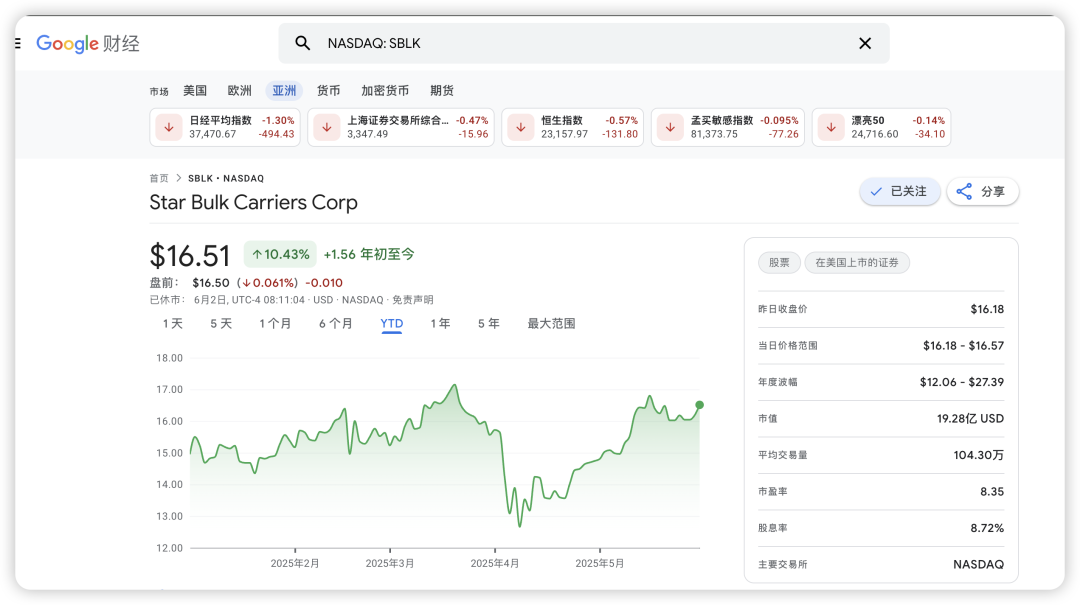
Task: Click the checkmark icon in 已关注
Action: click(876, 192)
